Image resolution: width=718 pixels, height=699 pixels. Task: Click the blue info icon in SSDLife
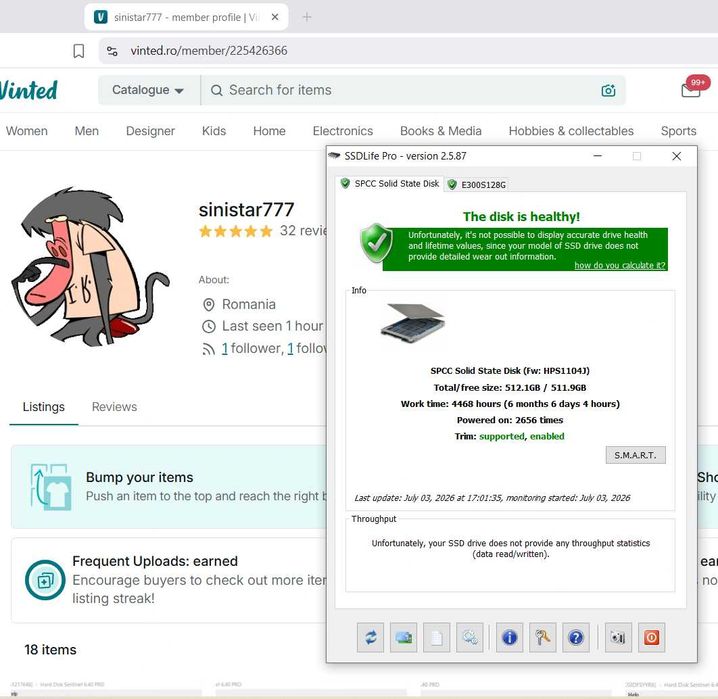coord(510,637)
